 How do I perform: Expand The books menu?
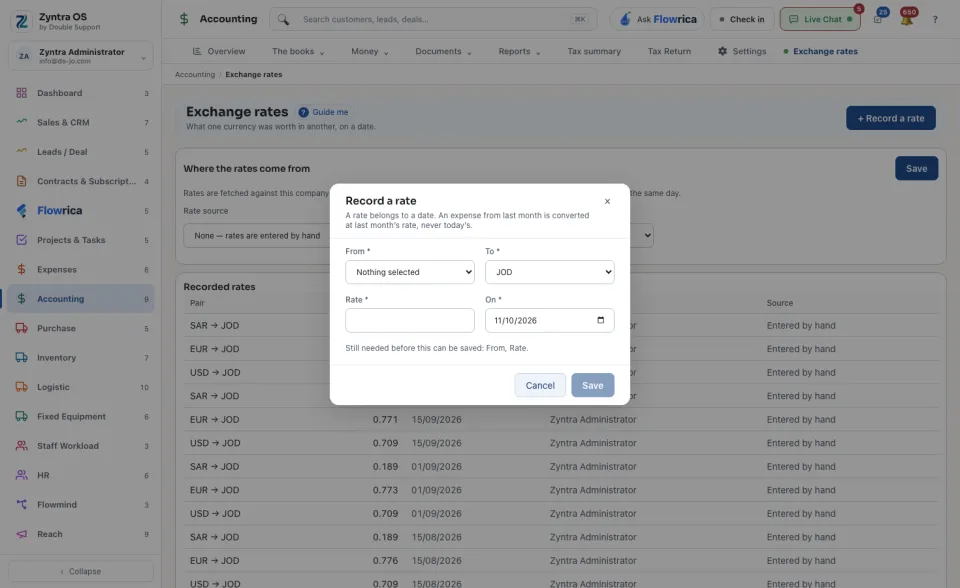(x=298, y=51)
